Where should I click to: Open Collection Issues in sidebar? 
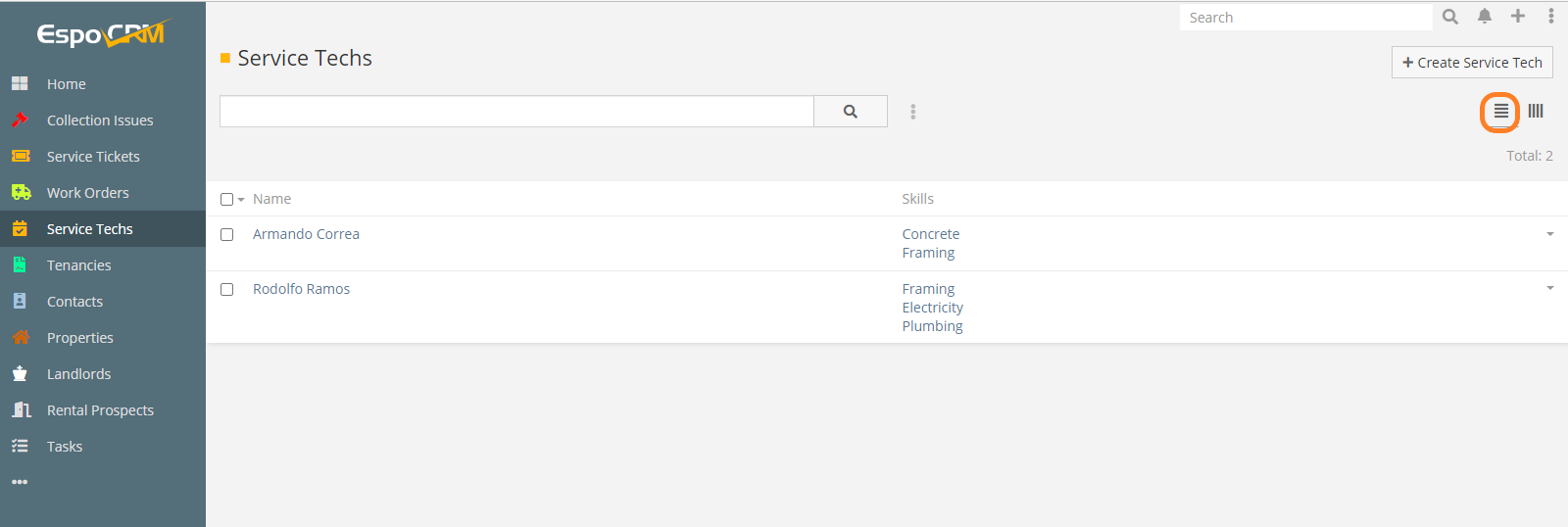[x=100, y=120]
